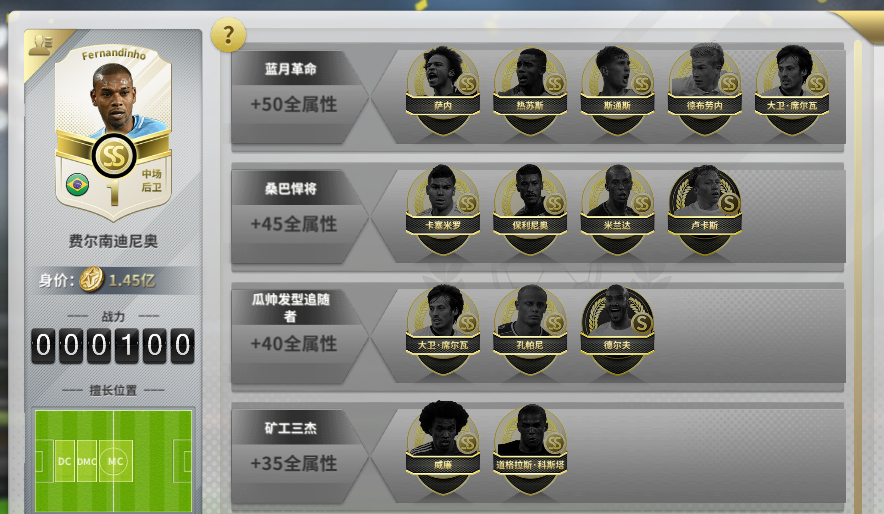Select the 威廉 player badge
The height and width of the screenshot is (514, 884).
pos(443,448)
